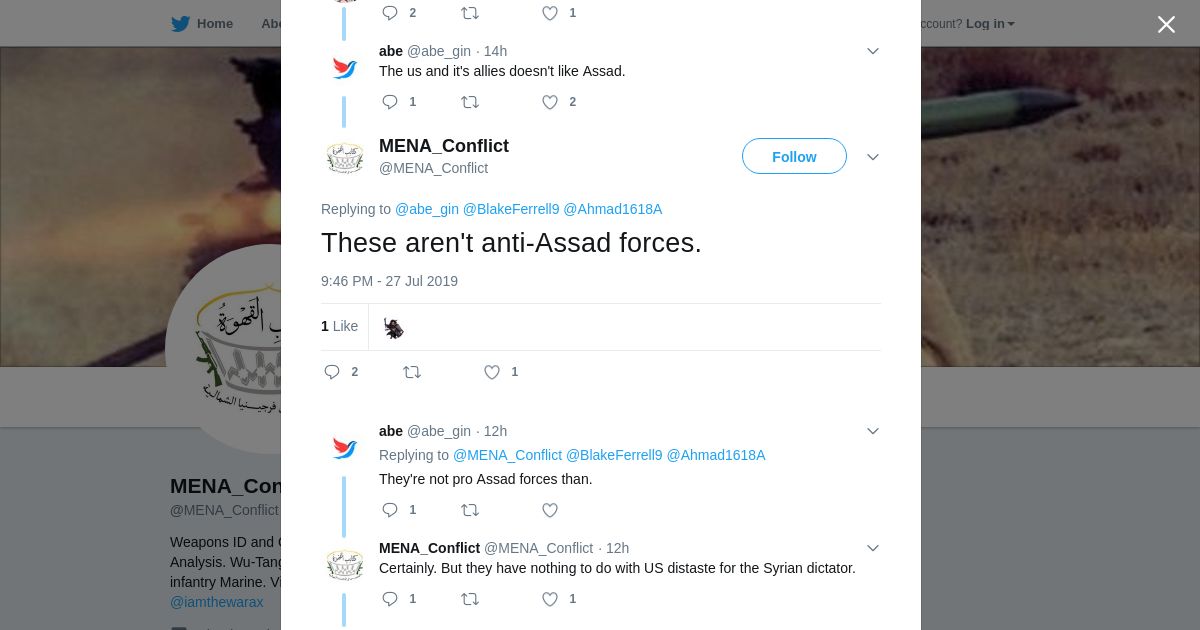Image resolution: width=1200 pixels, height=630 pixels.
Task: Go to Home in top navigation
Action: click(214, 24)
